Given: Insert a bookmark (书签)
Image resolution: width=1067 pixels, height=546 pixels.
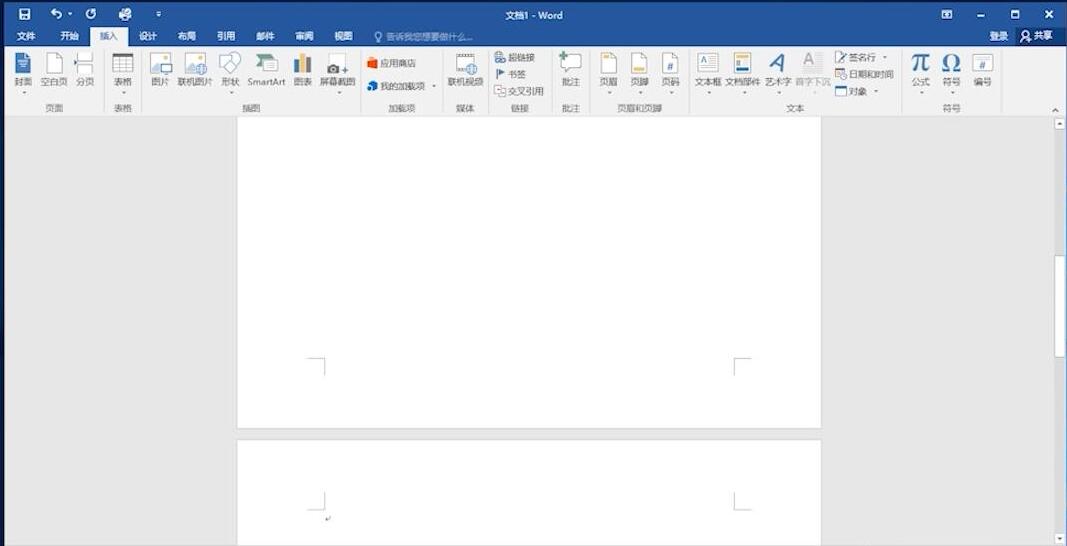Looking at the screenshot, I should [x=510, y=74].
